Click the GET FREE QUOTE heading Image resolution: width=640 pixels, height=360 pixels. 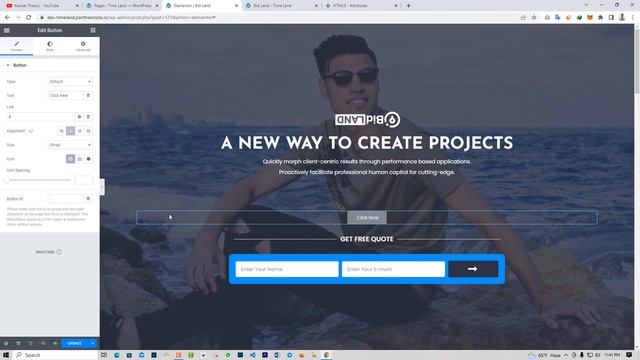pyautogui.click(x=367, y=239)
